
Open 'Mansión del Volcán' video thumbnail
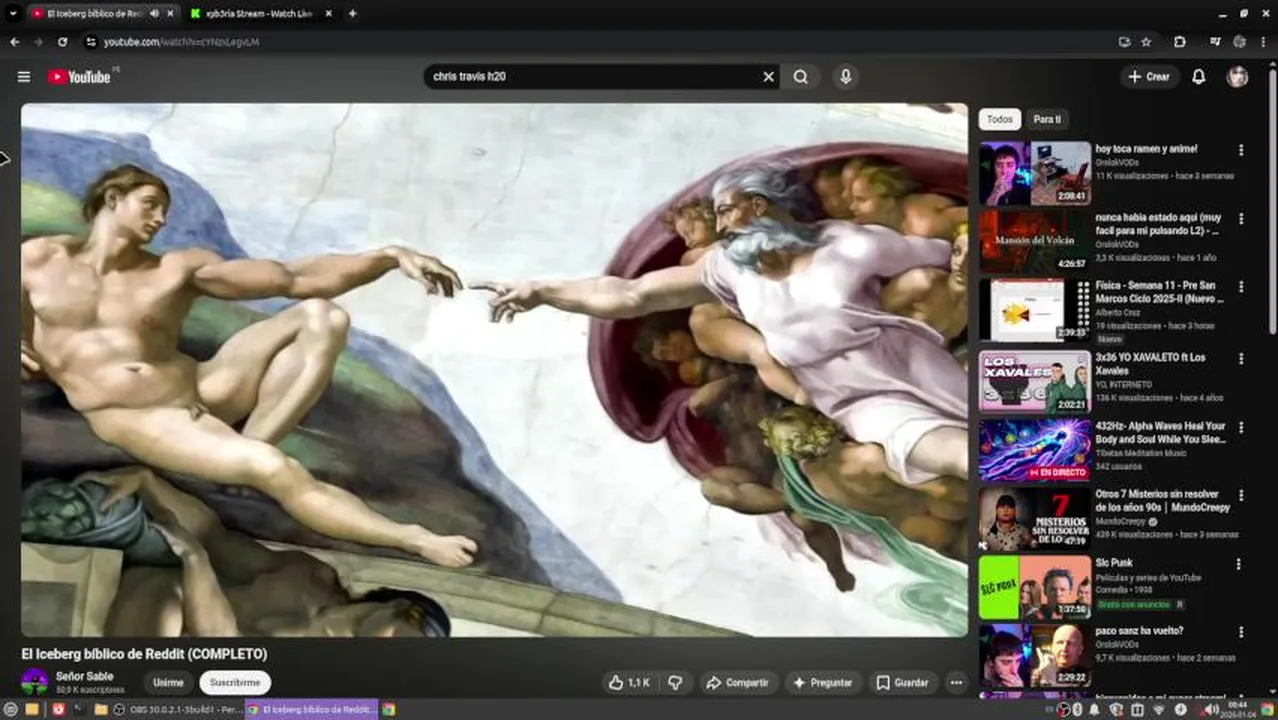(x=1034, y=241)
